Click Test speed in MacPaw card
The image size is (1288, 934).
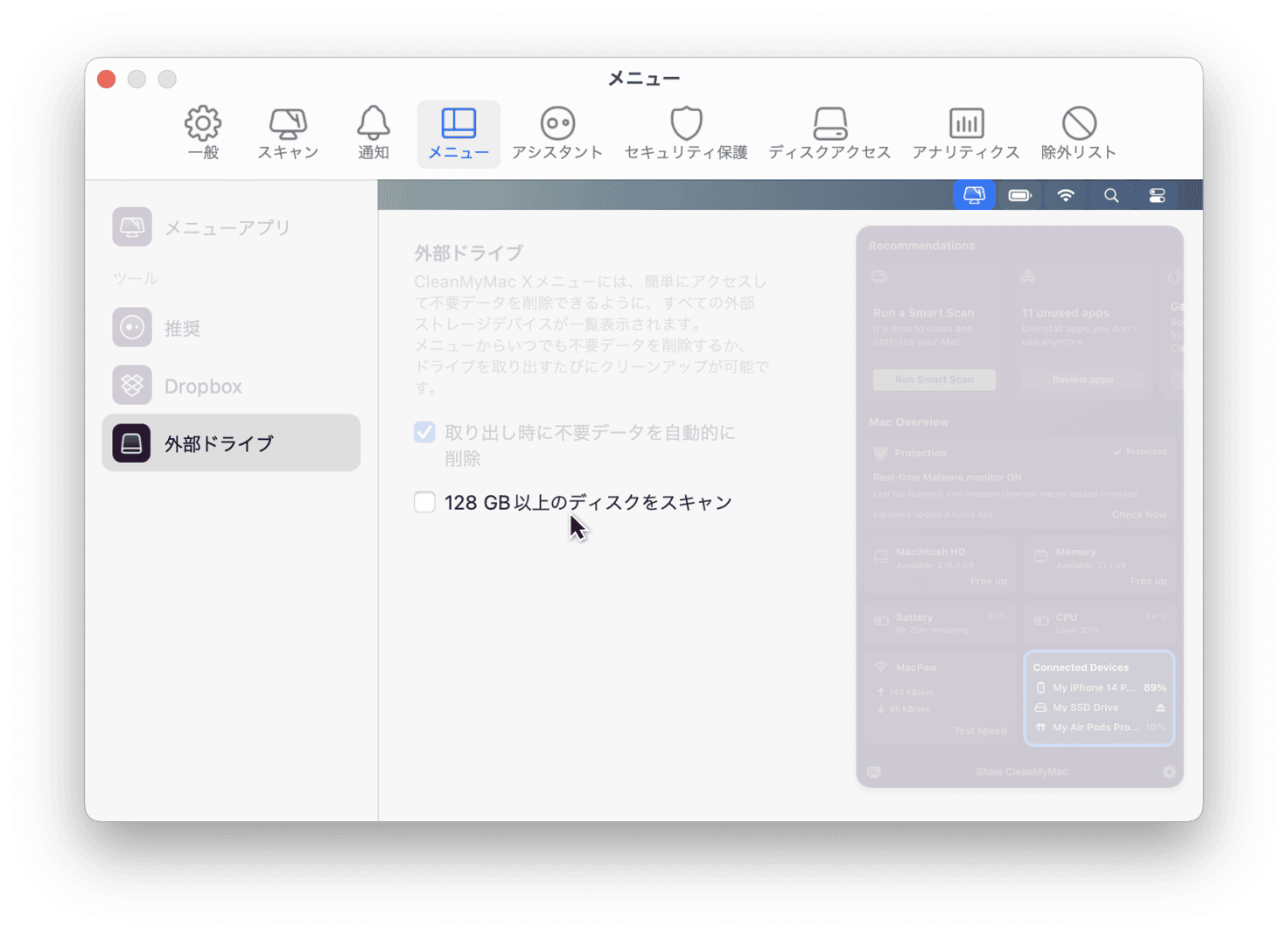tap(980, 730)
